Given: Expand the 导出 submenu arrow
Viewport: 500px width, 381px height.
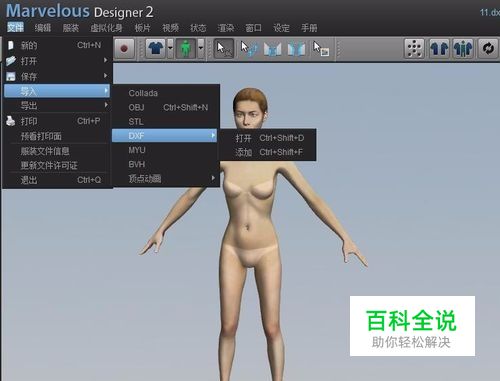Looking at the screenshot, I should [x=106, y=105].
